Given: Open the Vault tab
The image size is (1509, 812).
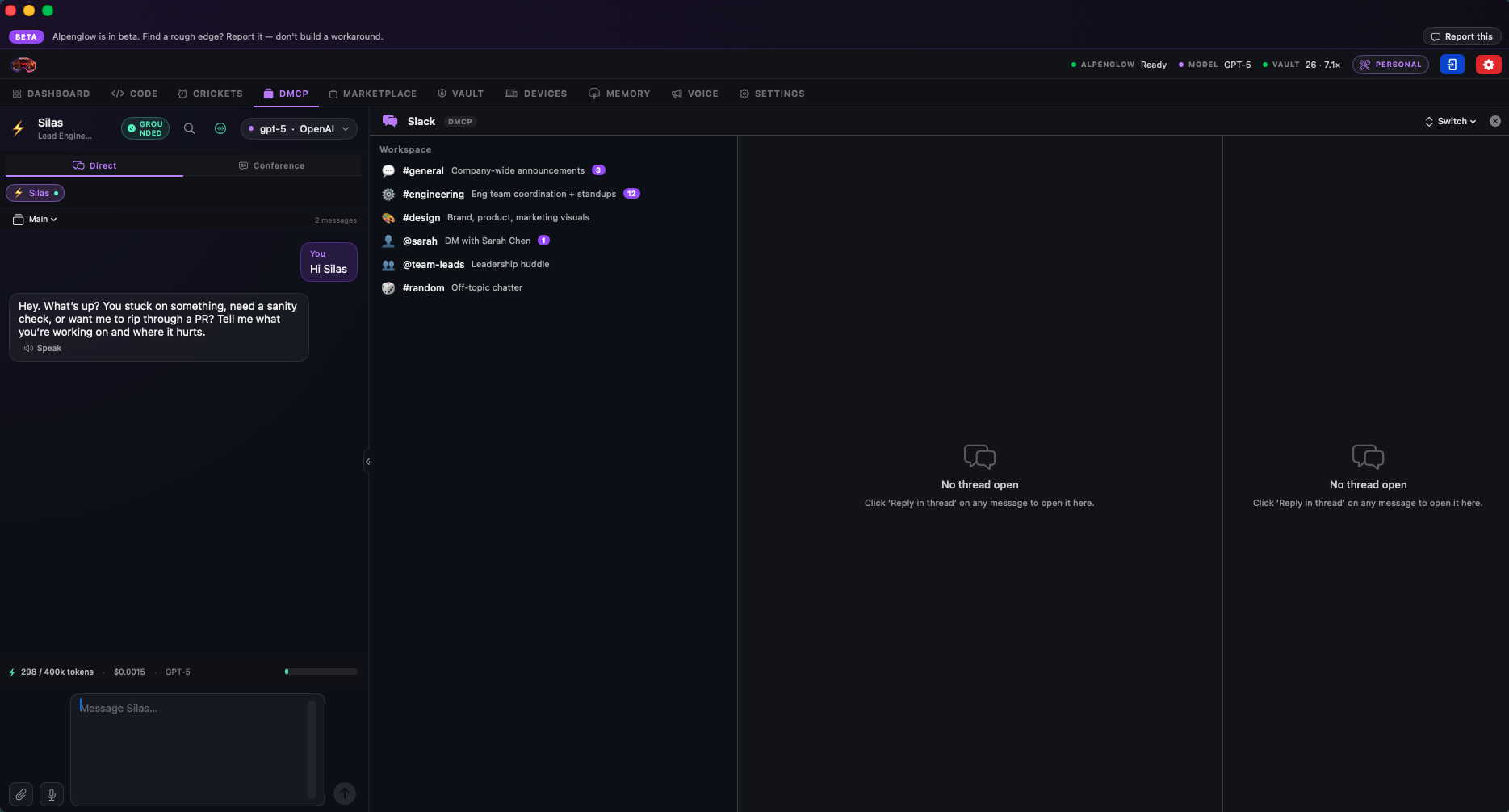Looking at the screenshot, I should (460, 94).
